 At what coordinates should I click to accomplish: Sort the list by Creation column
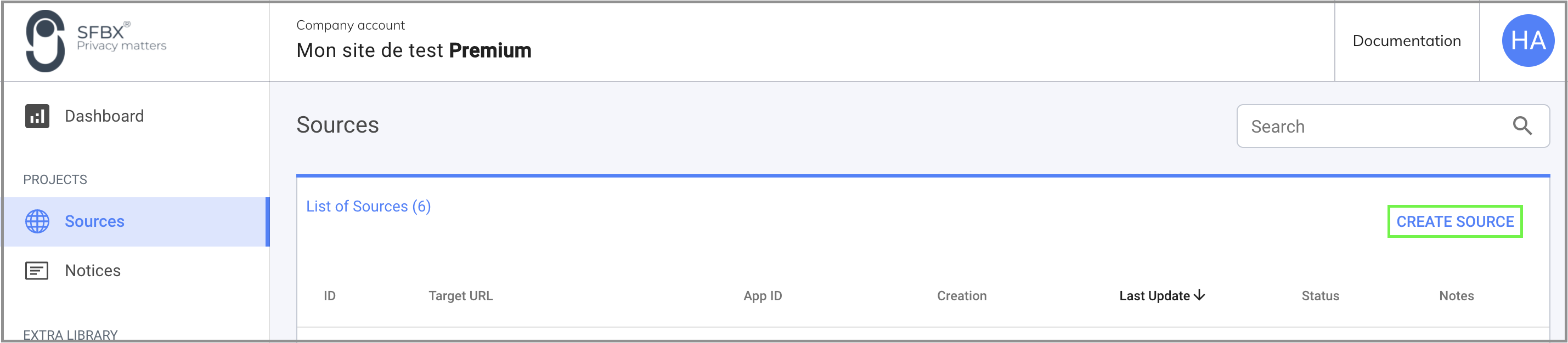[962, 295]
